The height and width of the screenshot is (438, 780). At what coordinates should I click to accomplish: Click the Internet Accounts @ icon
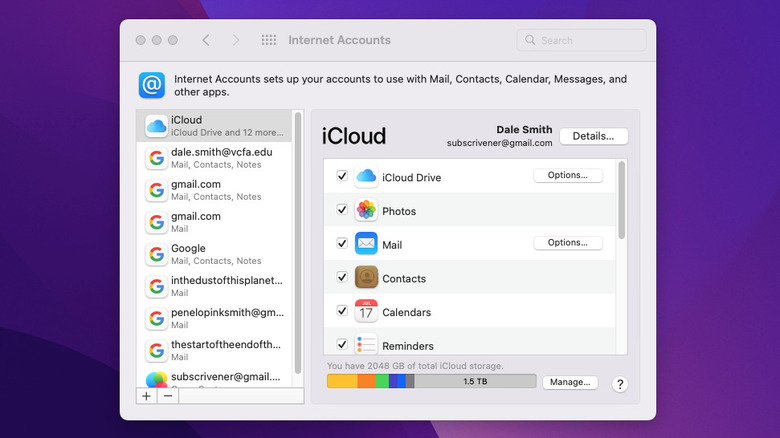tap(152, 85)
